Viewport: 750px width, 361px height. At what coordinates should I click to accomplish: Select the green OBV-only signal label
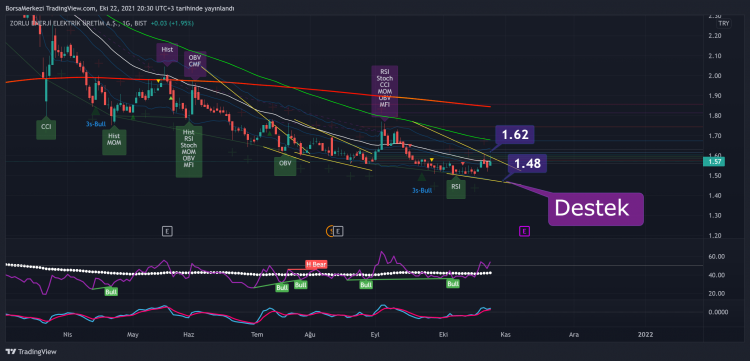point(285,165)
